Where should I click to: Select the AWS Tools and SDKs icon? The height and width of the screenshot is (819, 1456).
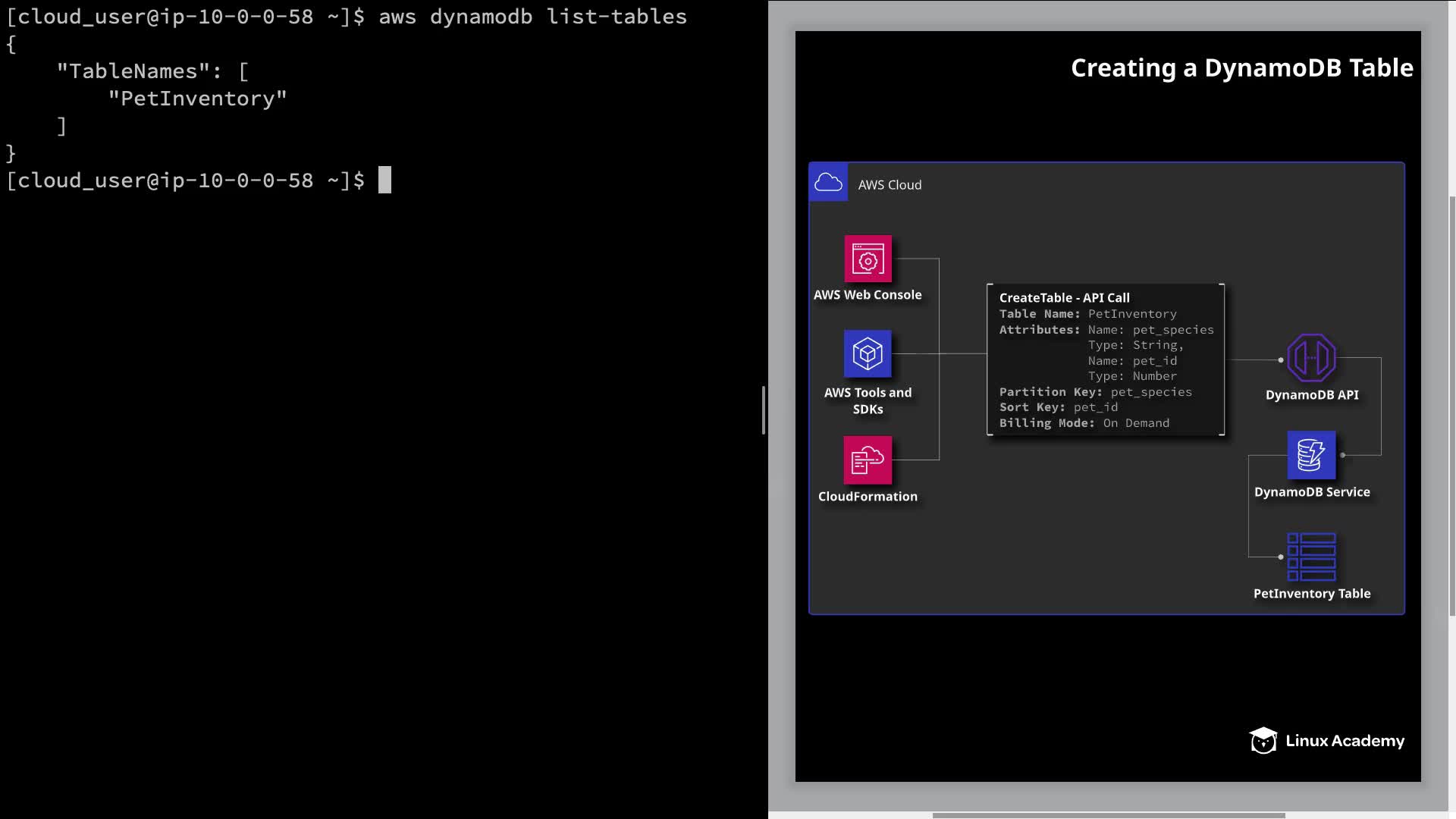click(868, 354)
